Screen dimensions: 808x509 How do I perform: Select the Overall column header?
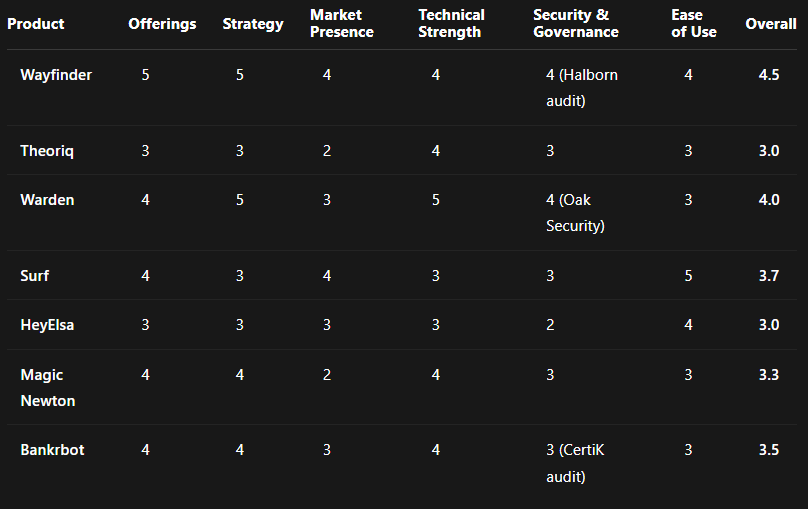click(x=771, y=24)
